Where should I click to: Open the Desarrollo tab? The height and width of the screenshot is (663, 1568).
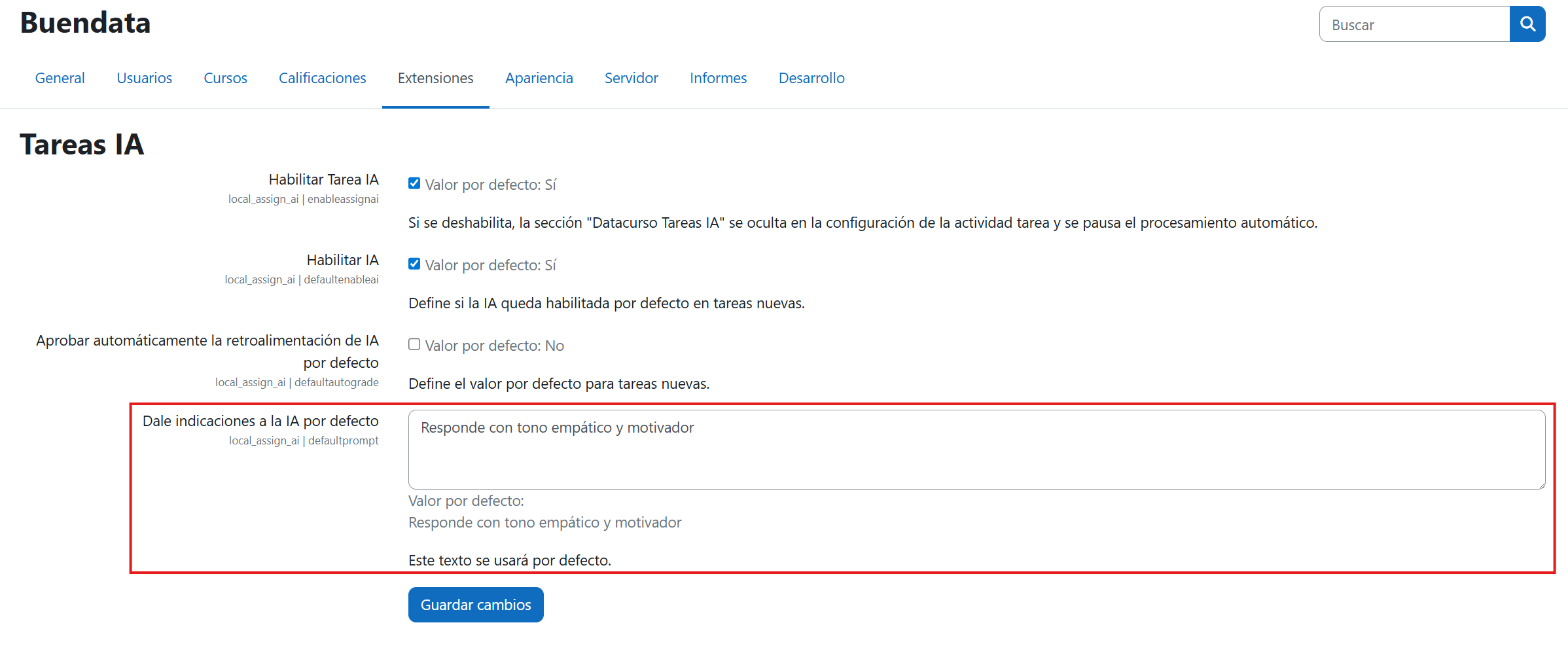click(811, 78)
